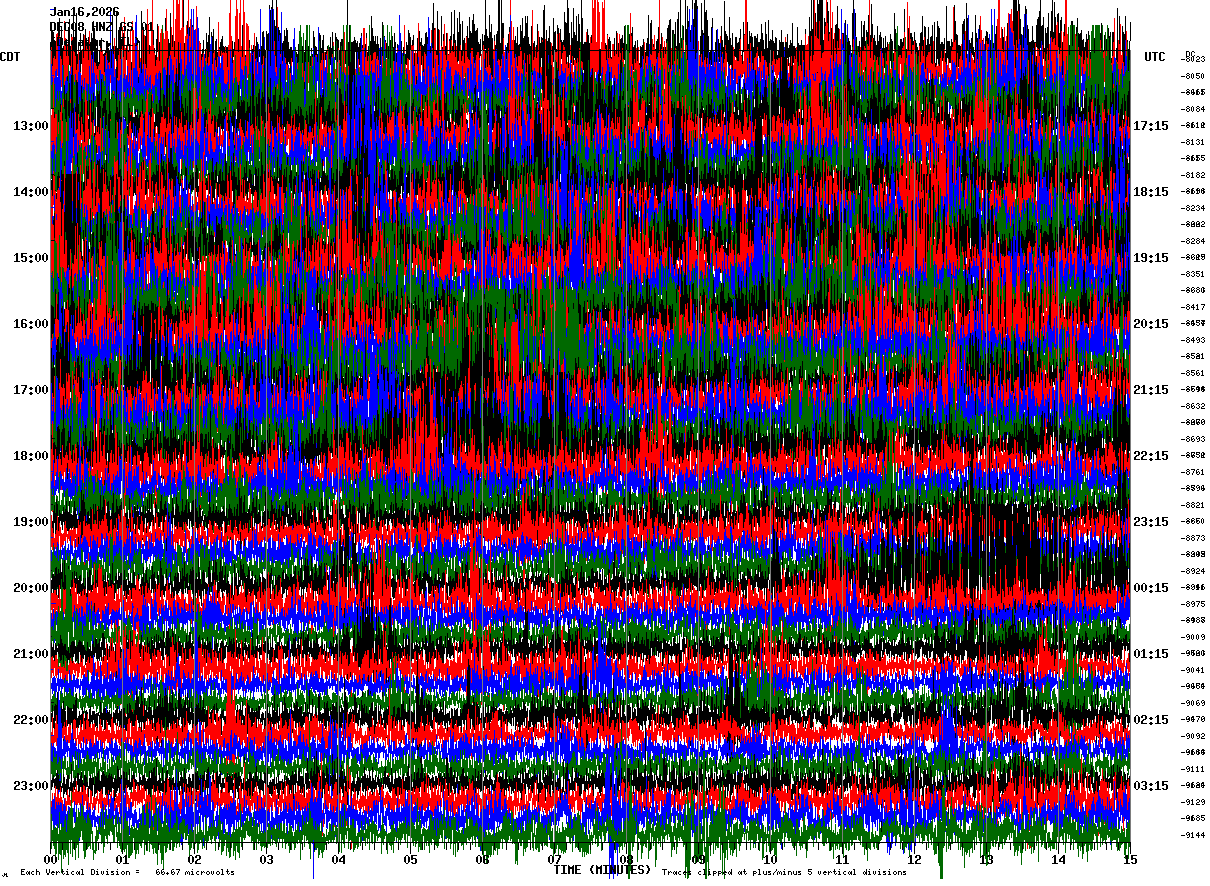The width and height of the screenshot is (1210, 886).
Task: Click minute tick label 00
Action: coord(51,859)
